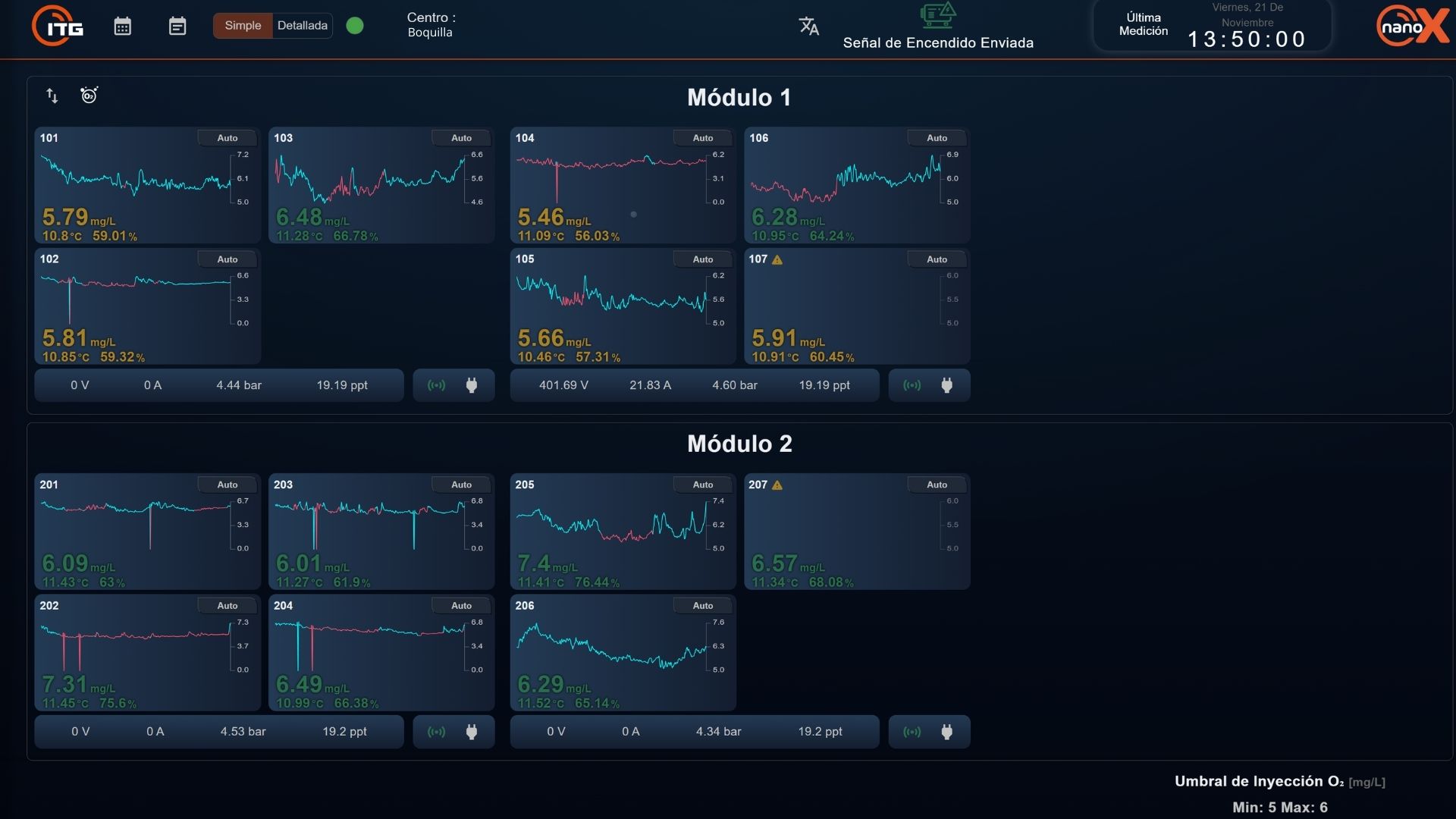This screenshot has height=819, width=1456.
Task: Switch view to Detallada mode
Action: point(302,26)
